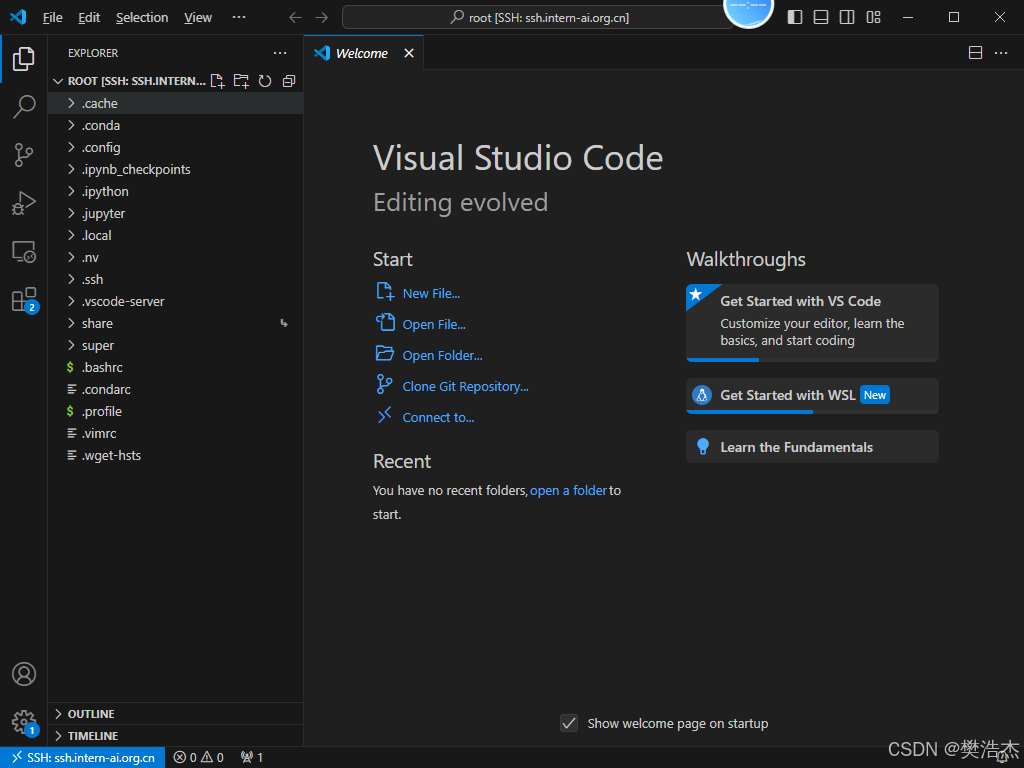Expand the .vscode-server folder
Image resolution: width=1024 pixels, height=768 pixels.
click(175, 301)
